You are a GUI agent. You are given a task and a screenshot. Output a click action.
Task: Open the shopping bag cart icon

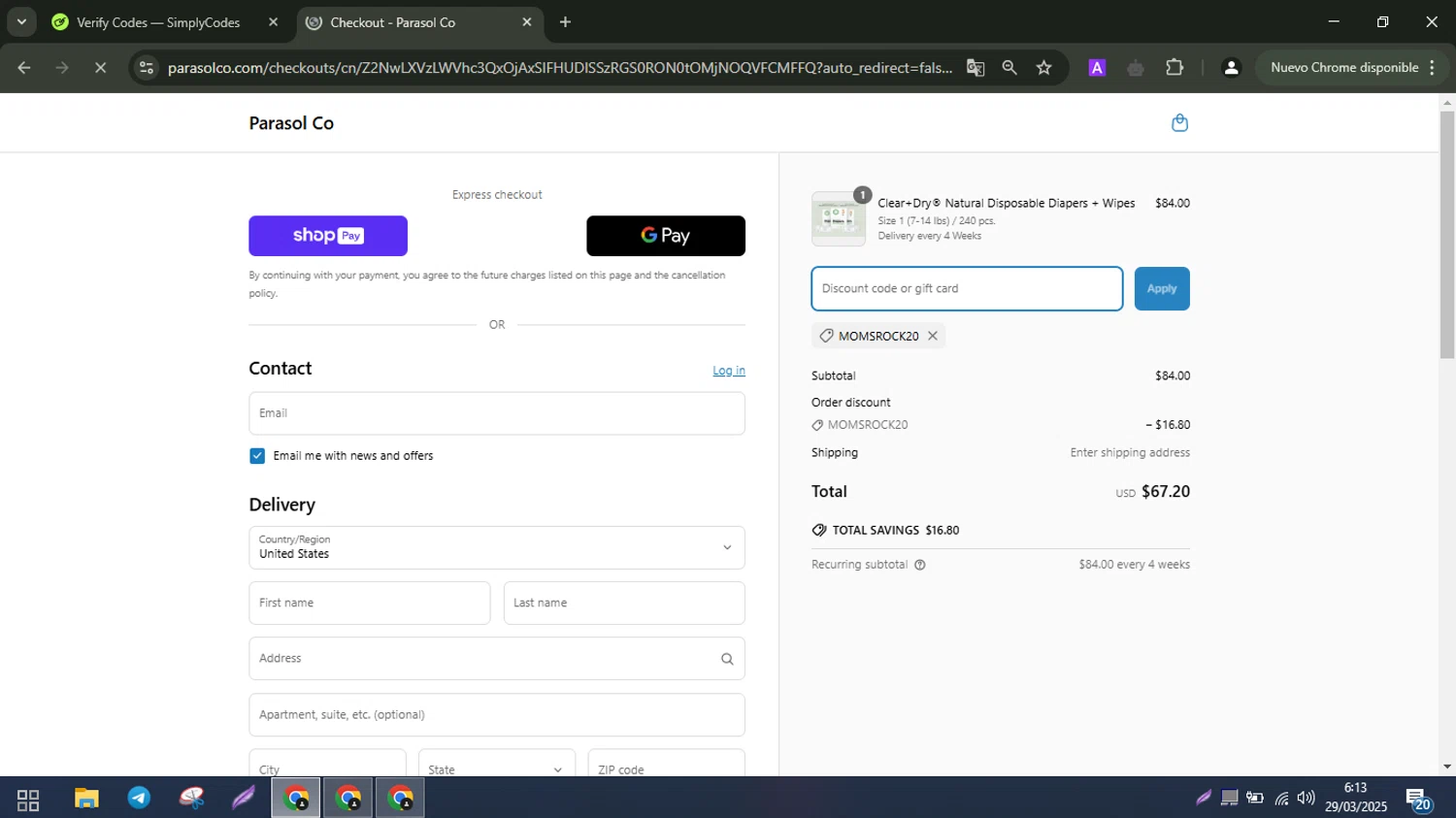coord(1179,123)
